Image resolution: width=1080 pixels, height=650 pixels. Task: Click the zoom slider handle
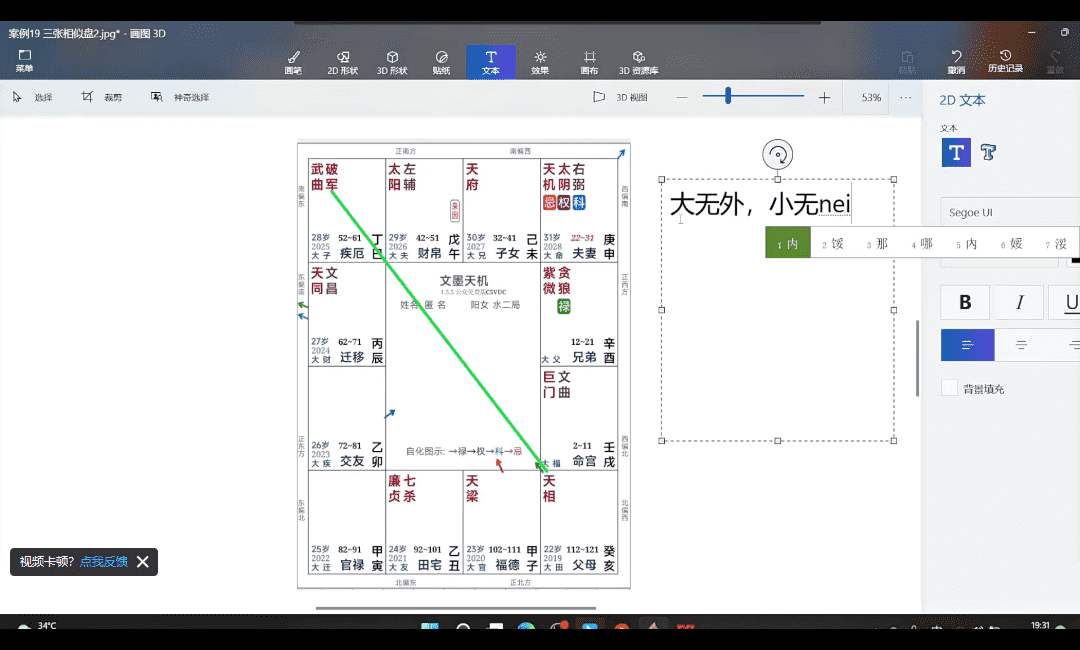(728, 96)
